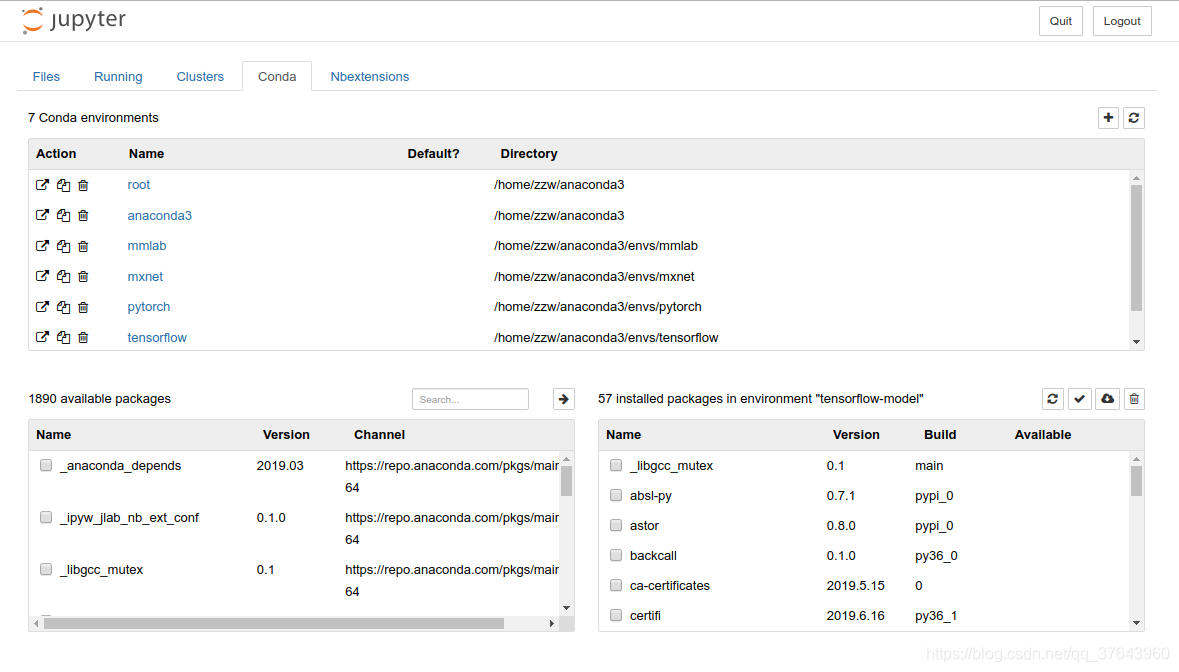Check for package updates checkmark icon
The height and width of the screenshot is (672, 1179).
(x=1080, y=399)
